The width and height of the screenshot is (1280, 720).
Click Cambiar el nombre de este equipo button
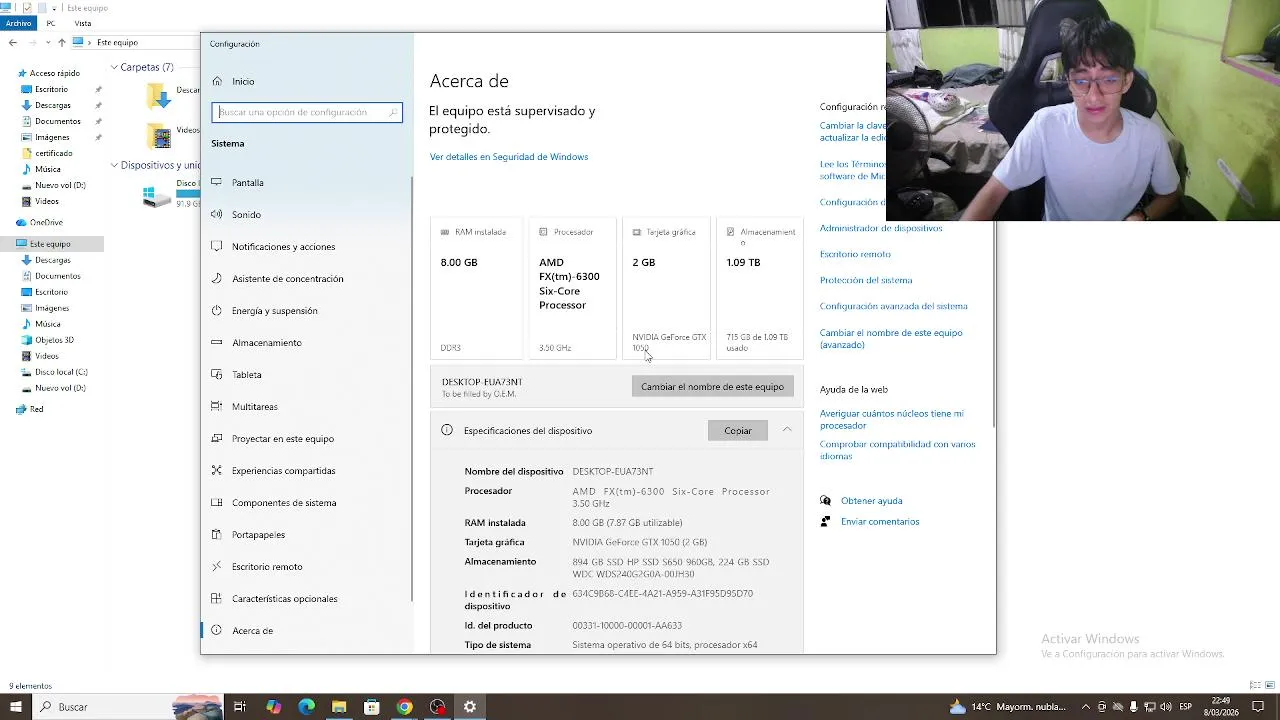tap(712, 386)
